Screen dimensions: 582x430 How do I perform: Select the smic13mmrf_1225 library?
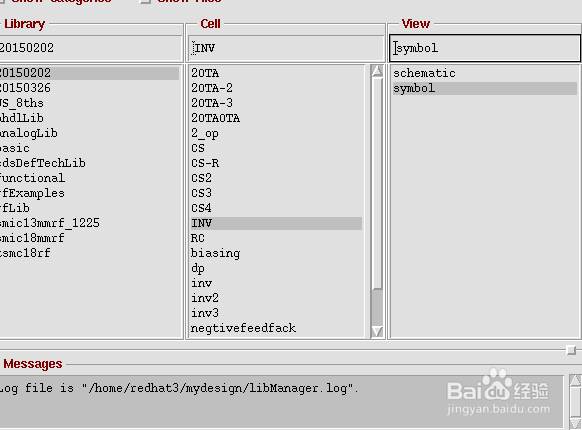click(50, 223)
